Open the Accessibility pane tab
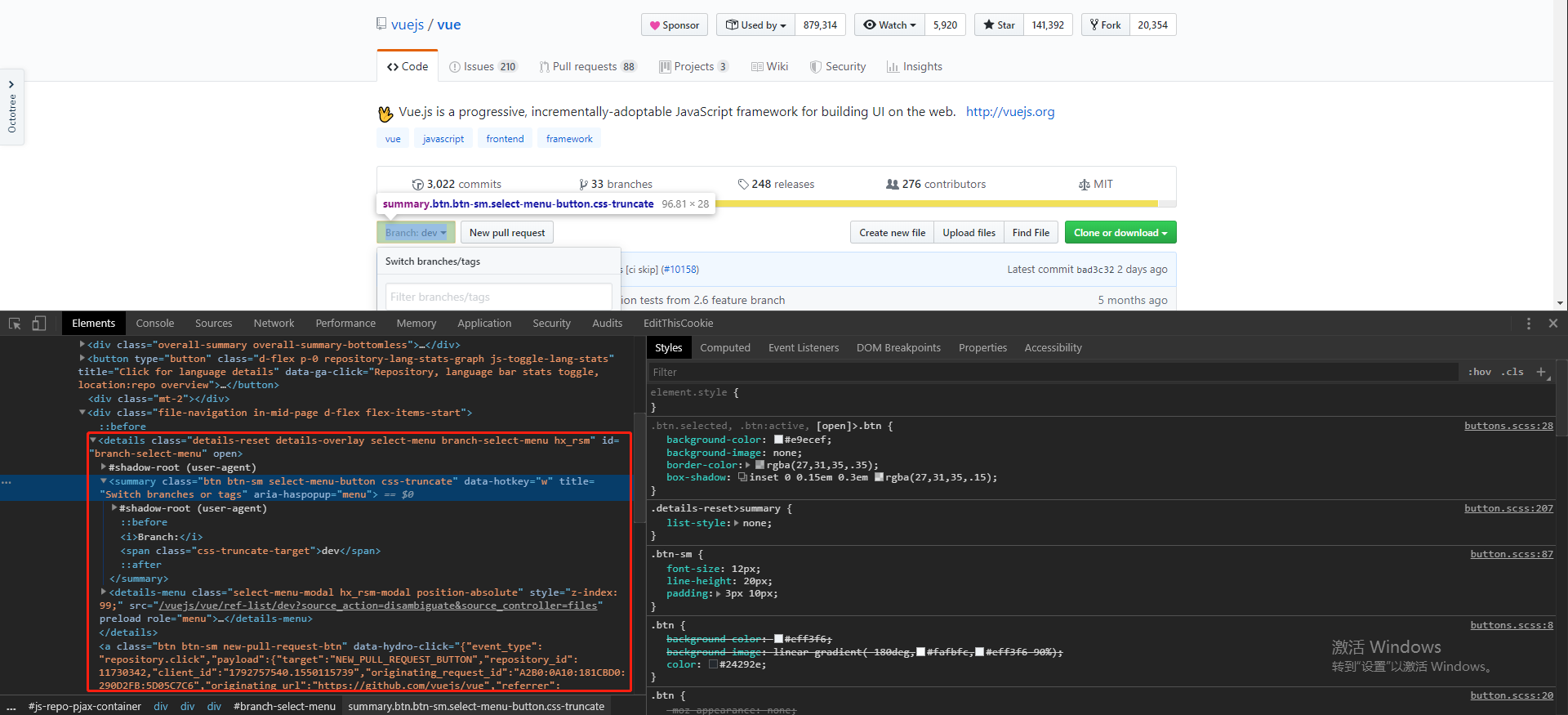1568x715 pixels. tap(1053, 348)
